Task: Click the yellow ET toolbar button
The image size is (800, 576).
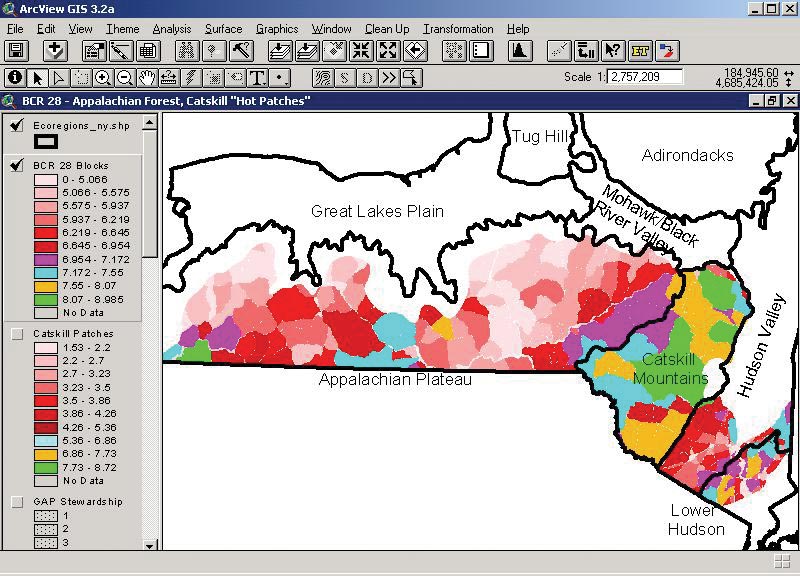Action: pos(640,51)
